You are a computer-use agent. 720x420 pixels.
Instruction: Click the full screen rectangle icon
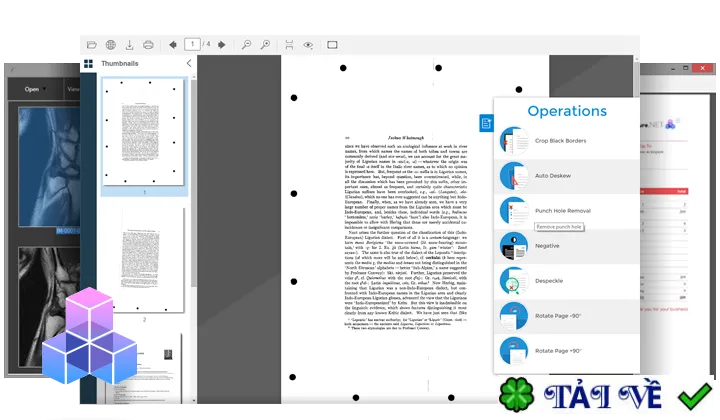[x=332, y=45]
